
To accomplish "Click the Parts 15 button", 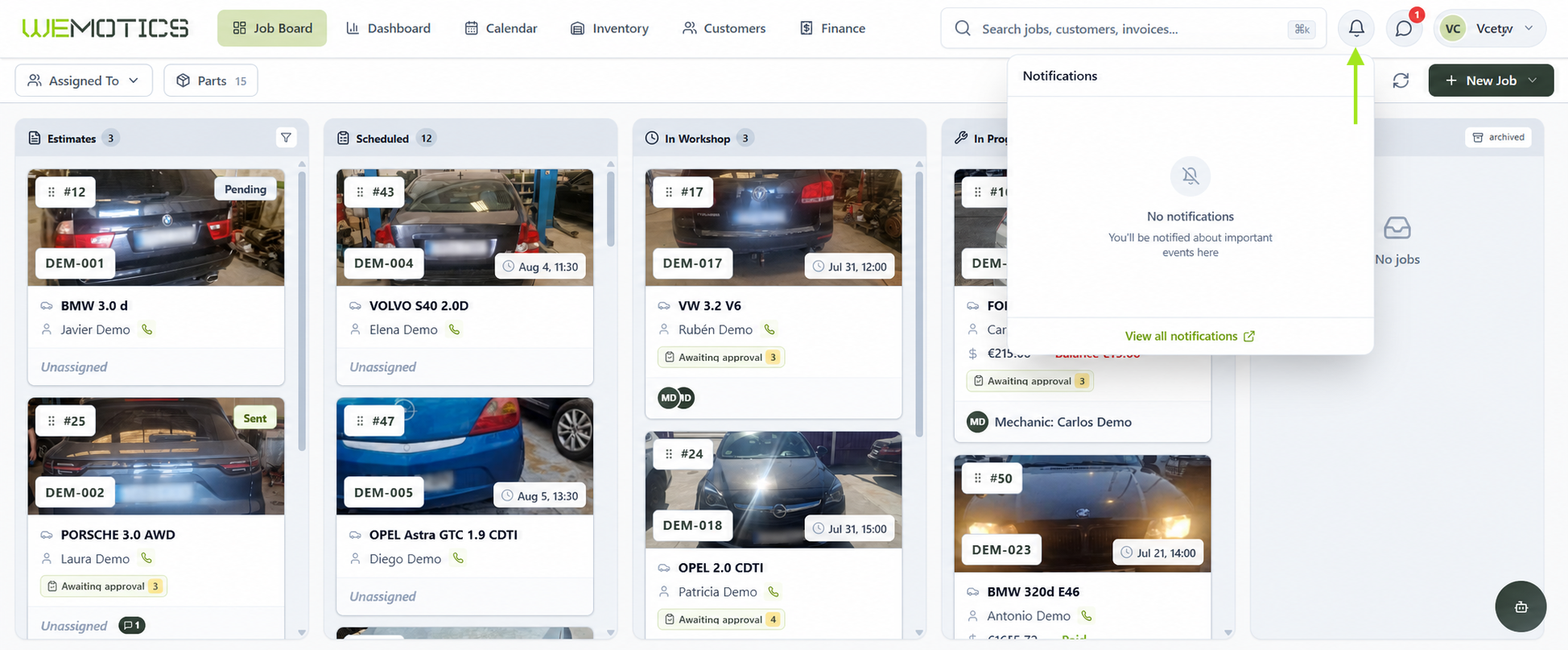I will pos(211,81).
